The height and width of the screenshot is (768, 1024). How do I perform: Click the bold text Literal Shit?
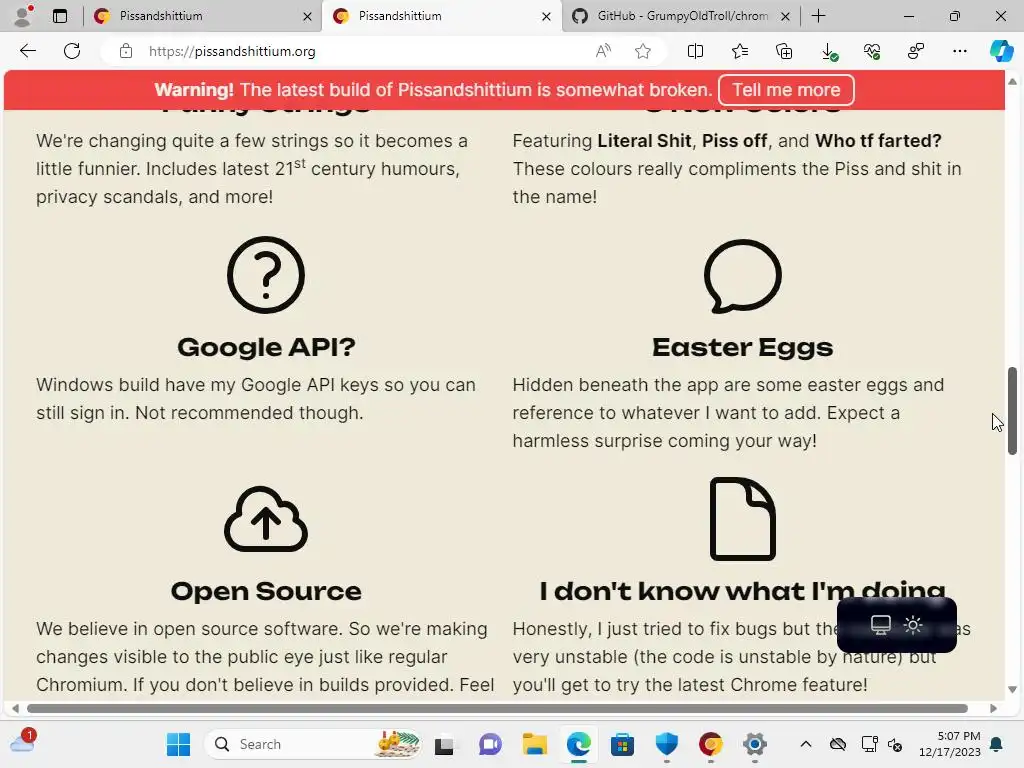click(644, 141)
